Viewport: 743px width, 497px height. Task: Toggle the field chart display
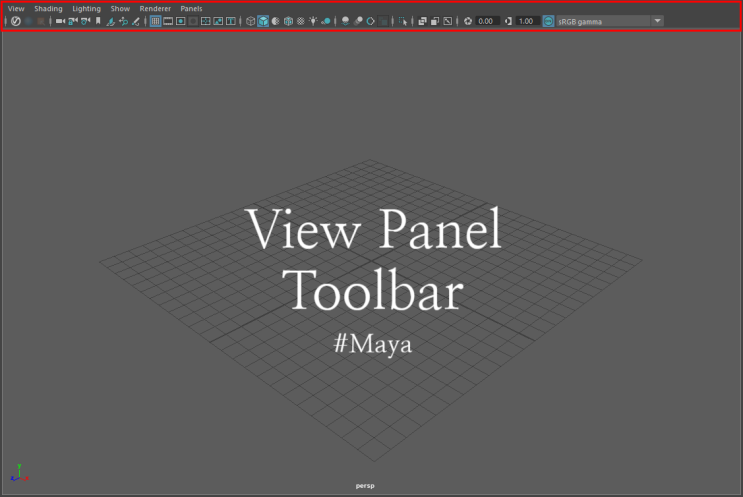206,21
